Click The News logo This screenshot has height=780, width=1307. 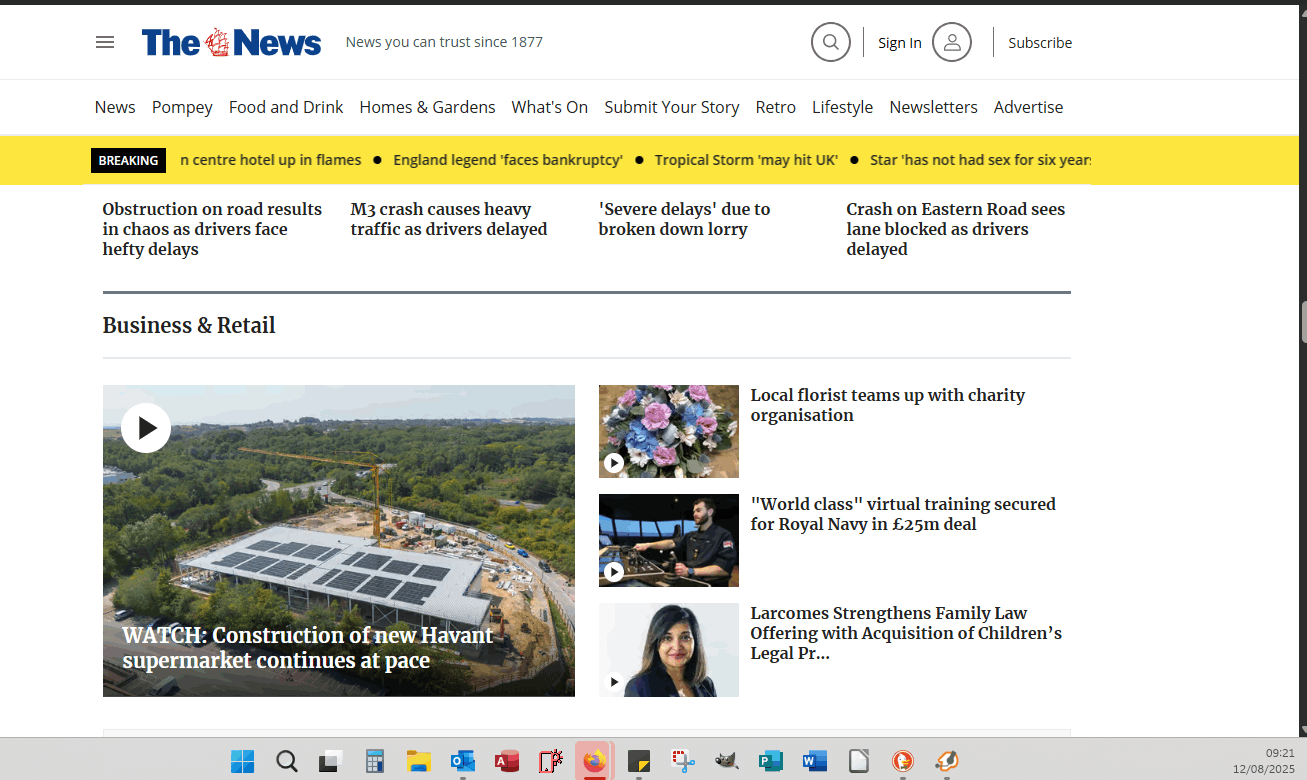231,42
